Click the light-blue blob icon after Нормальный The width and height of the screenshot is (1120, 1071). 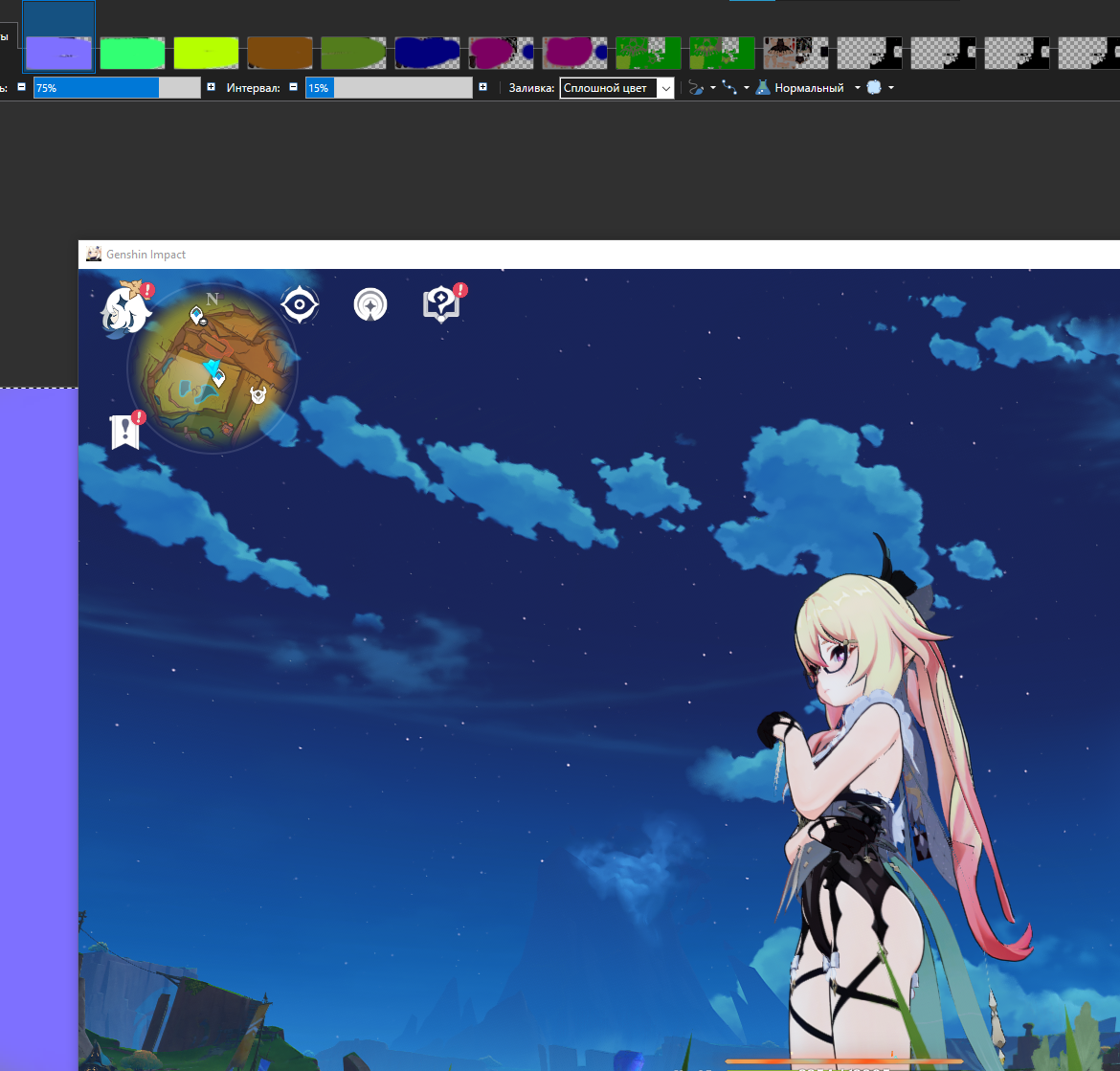(874, 87)
